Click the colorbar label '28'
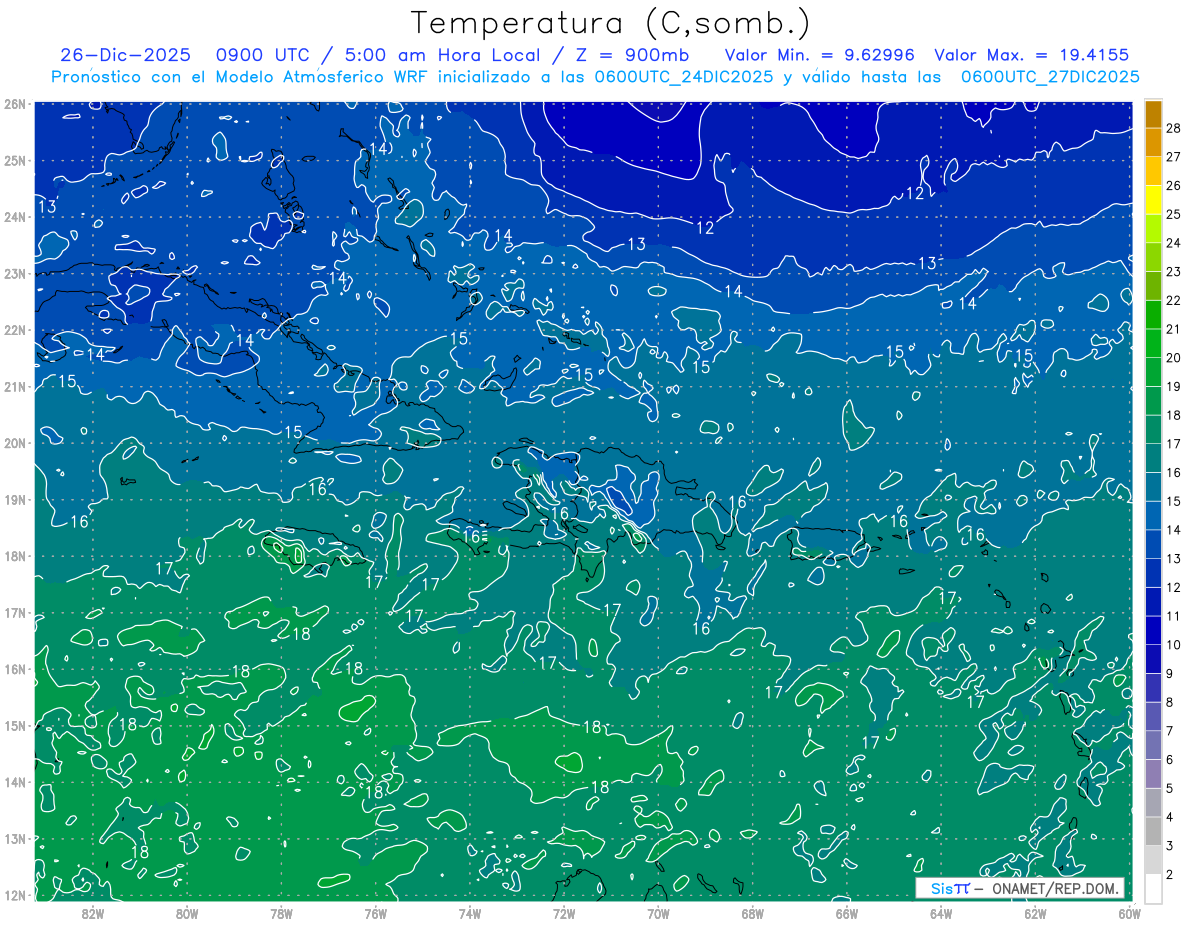This screenshot has width=1200, height=927. (1174, 128)
